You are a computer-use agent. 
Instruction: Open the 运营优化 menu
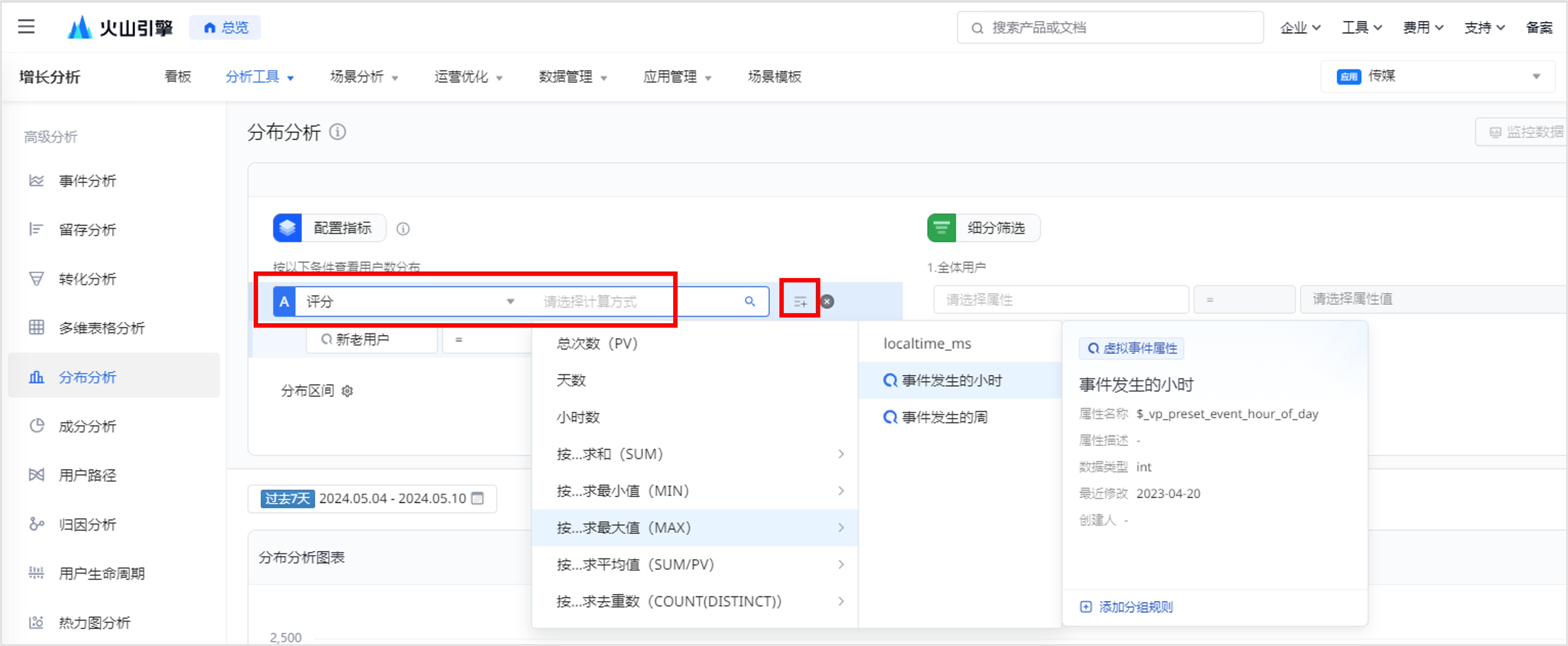[x=468, y=77]
